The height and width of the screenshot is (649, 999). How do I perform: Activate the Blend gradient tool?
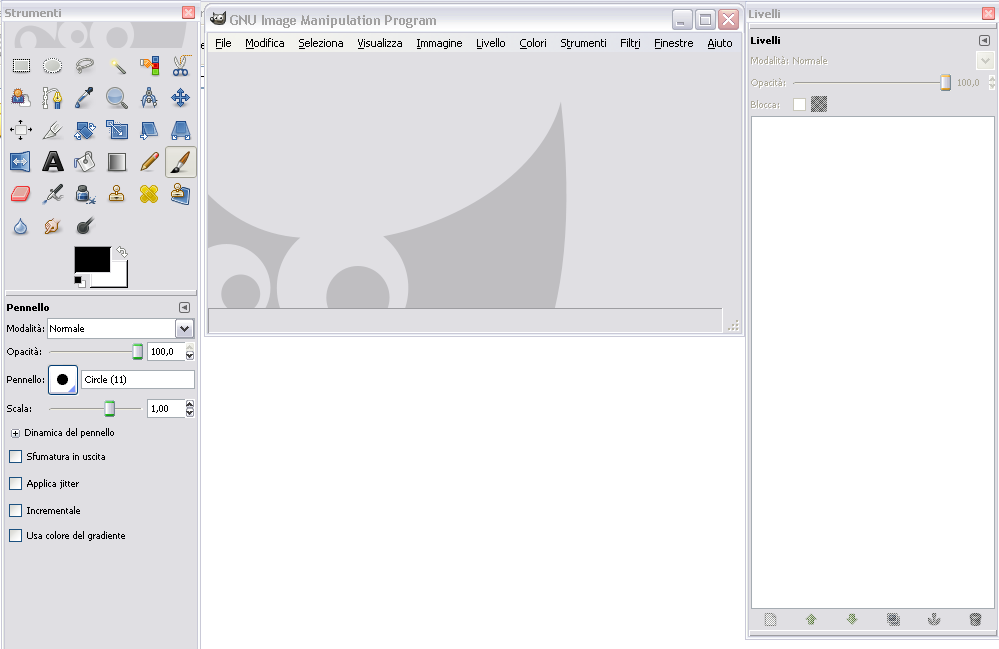pyautogui.click(x=117, y=162)
